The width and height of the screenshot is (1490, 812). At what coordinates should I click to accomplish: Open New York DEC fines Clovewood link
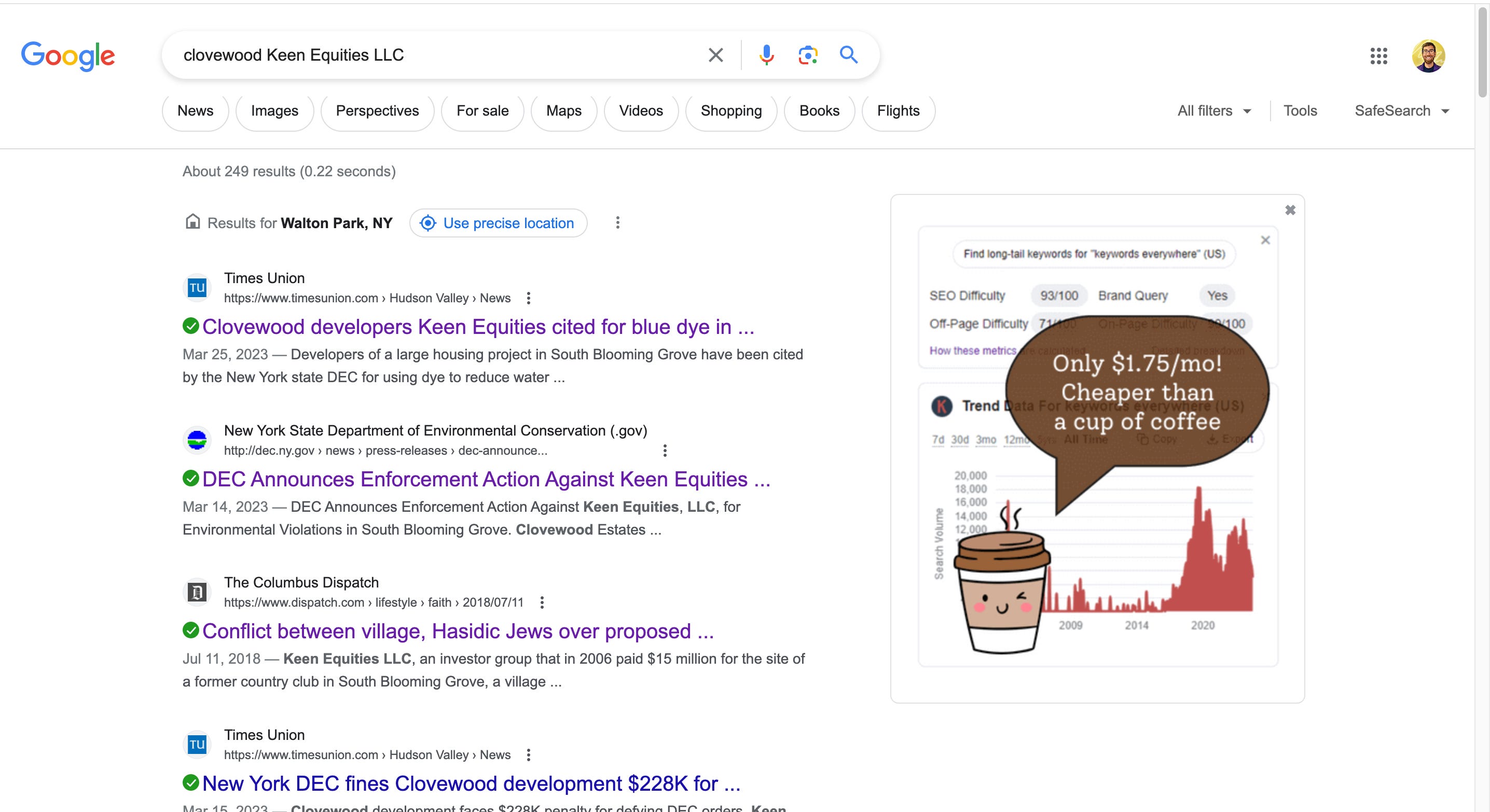point(471,783)
